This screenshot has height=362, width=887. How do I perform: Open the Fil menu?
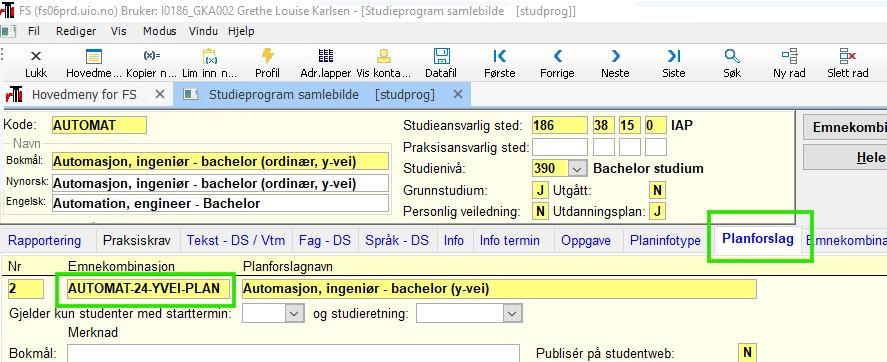pos(34,32)
